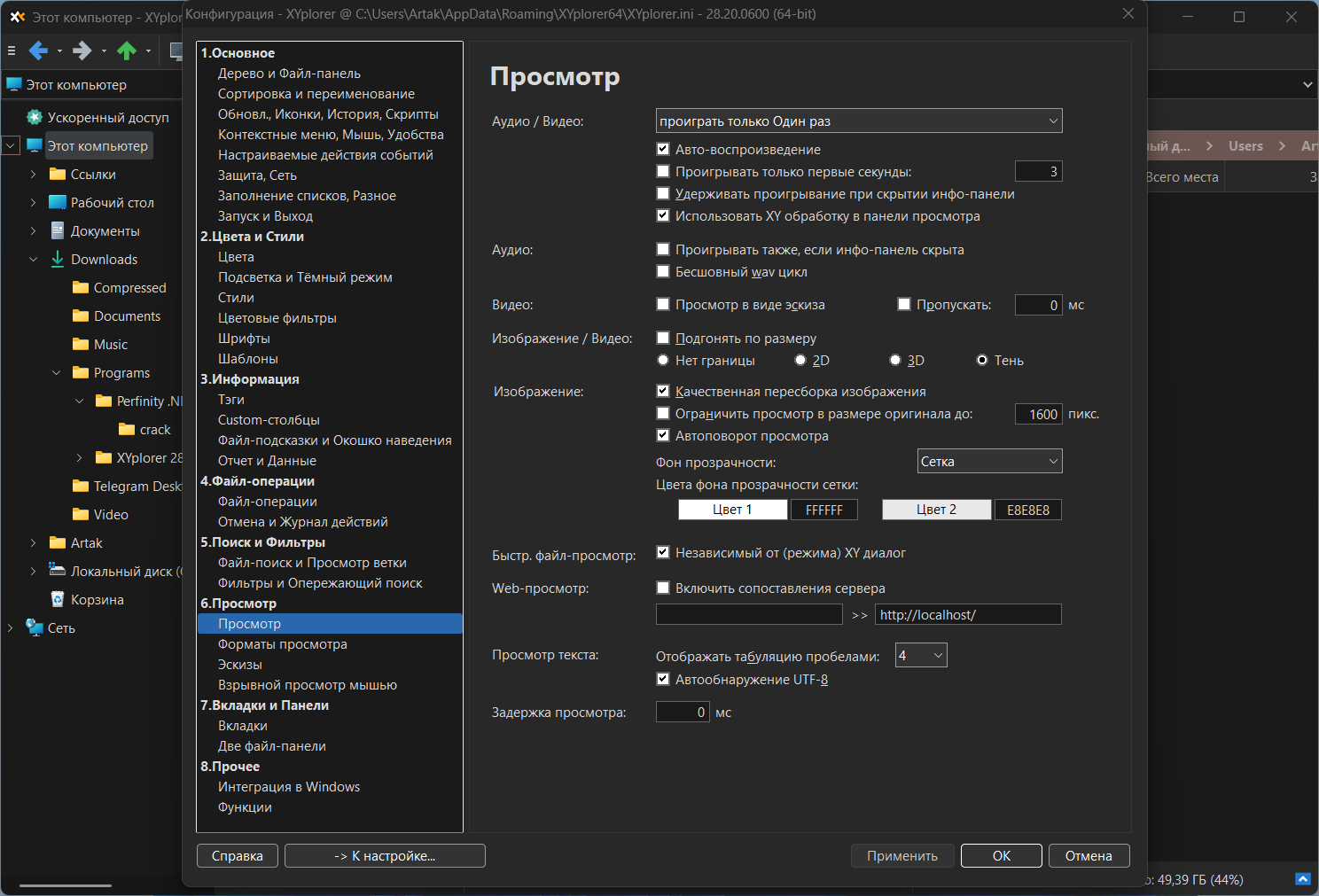Click the E8E8E8 color value field

[x=1028, y=510]
